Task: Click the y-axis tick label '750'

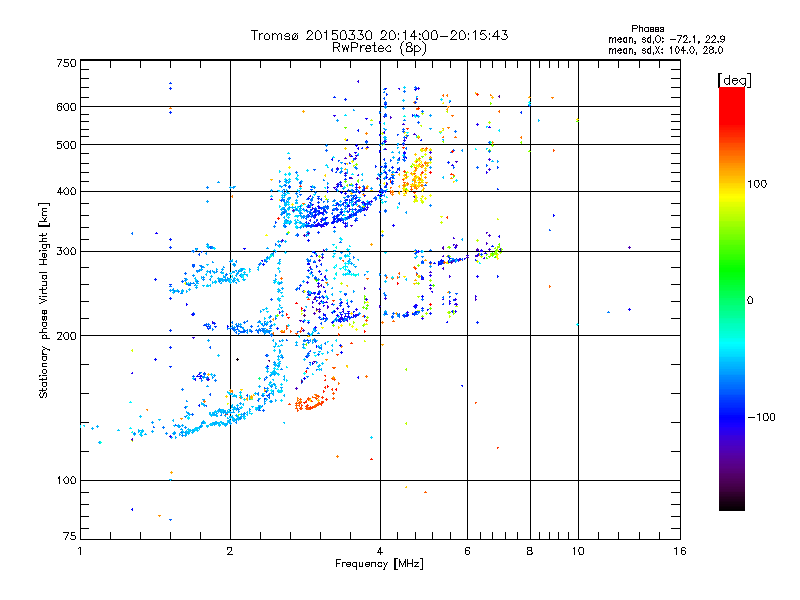Action: (x=66, y=63)
